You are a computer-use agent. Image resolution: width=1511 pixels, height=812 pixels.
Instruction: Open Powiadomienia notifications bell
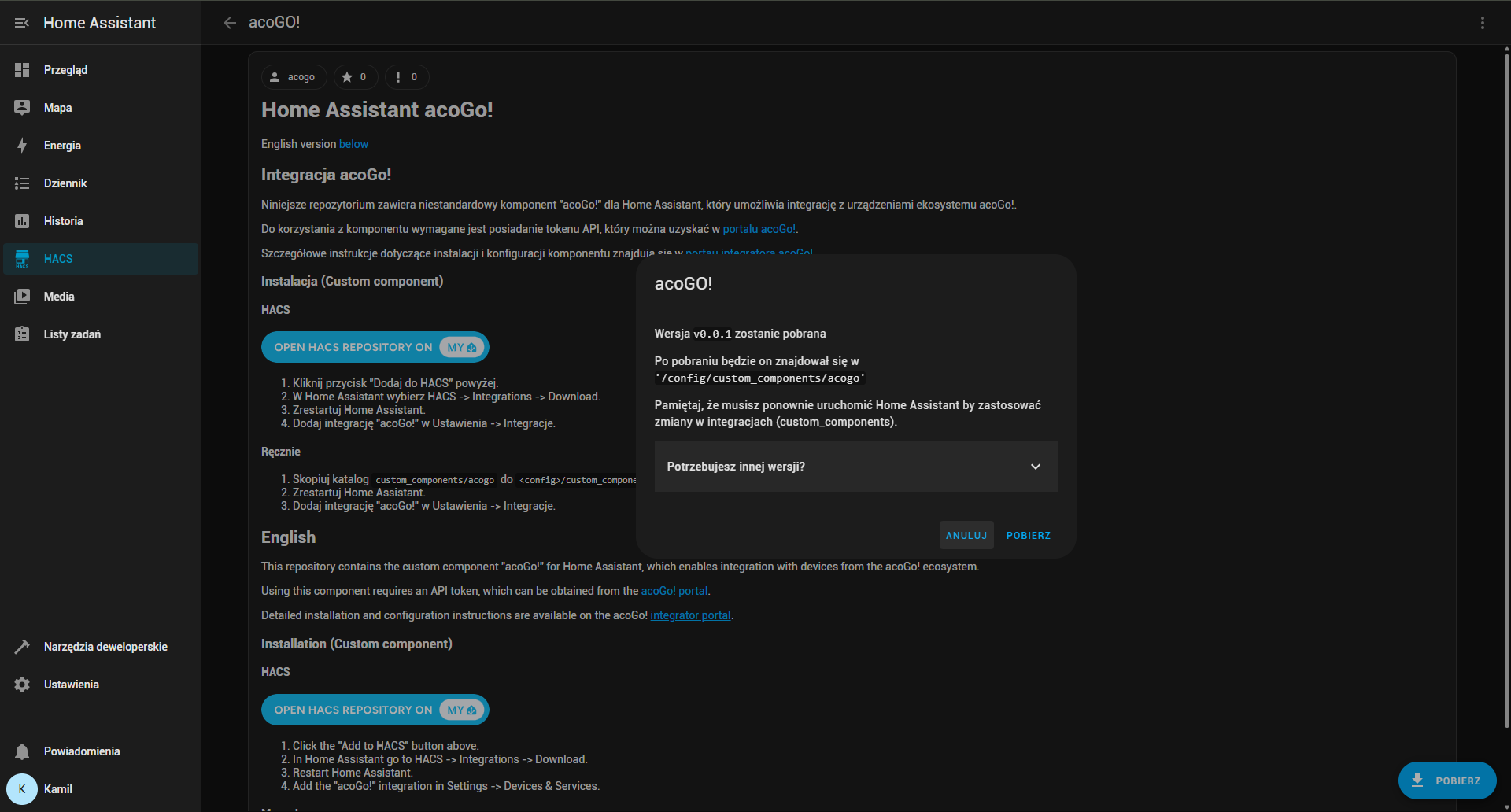(x=22, y=751)
